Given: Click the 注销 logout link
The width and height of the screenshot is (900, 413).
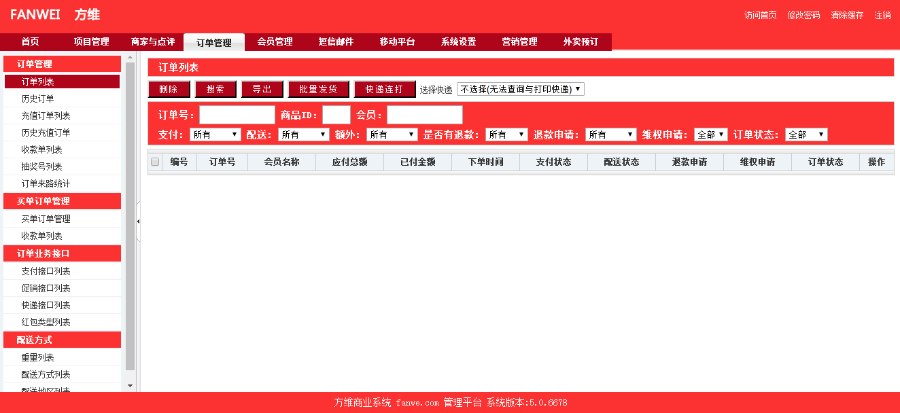Looking at the screenshot, I should click(882, 15).
